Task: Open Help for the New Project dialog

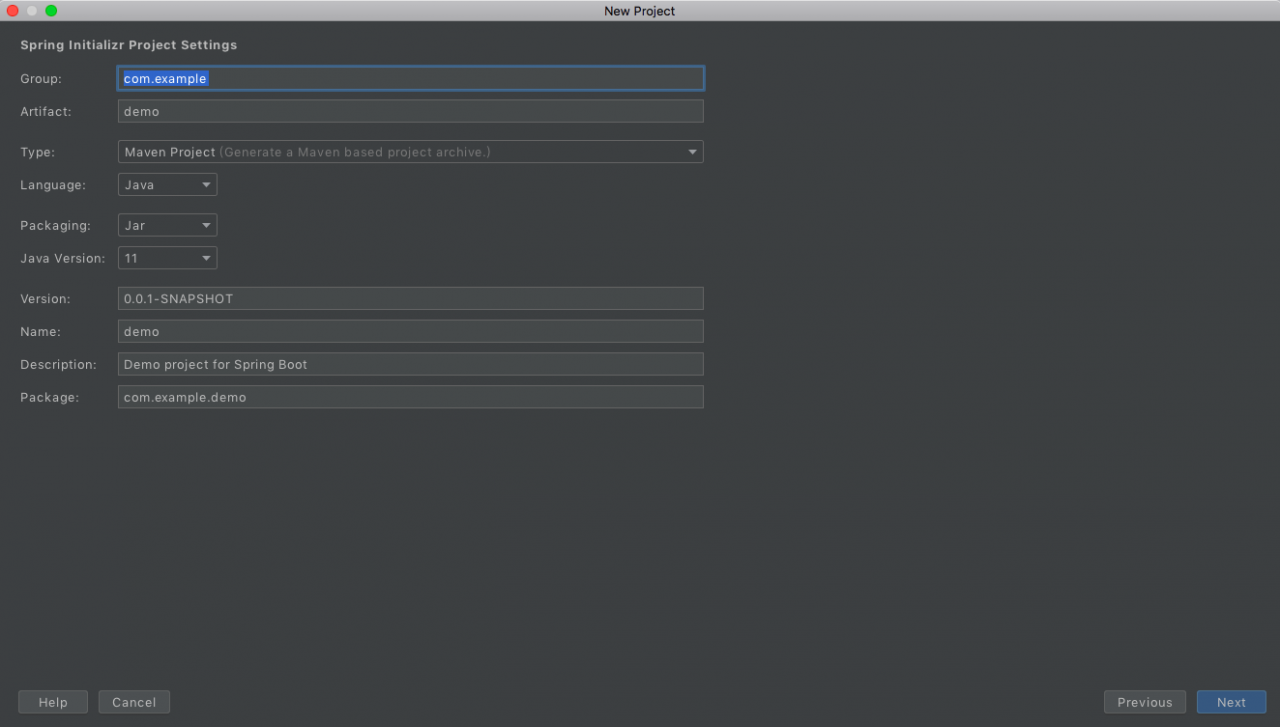Action: point(52,701)
